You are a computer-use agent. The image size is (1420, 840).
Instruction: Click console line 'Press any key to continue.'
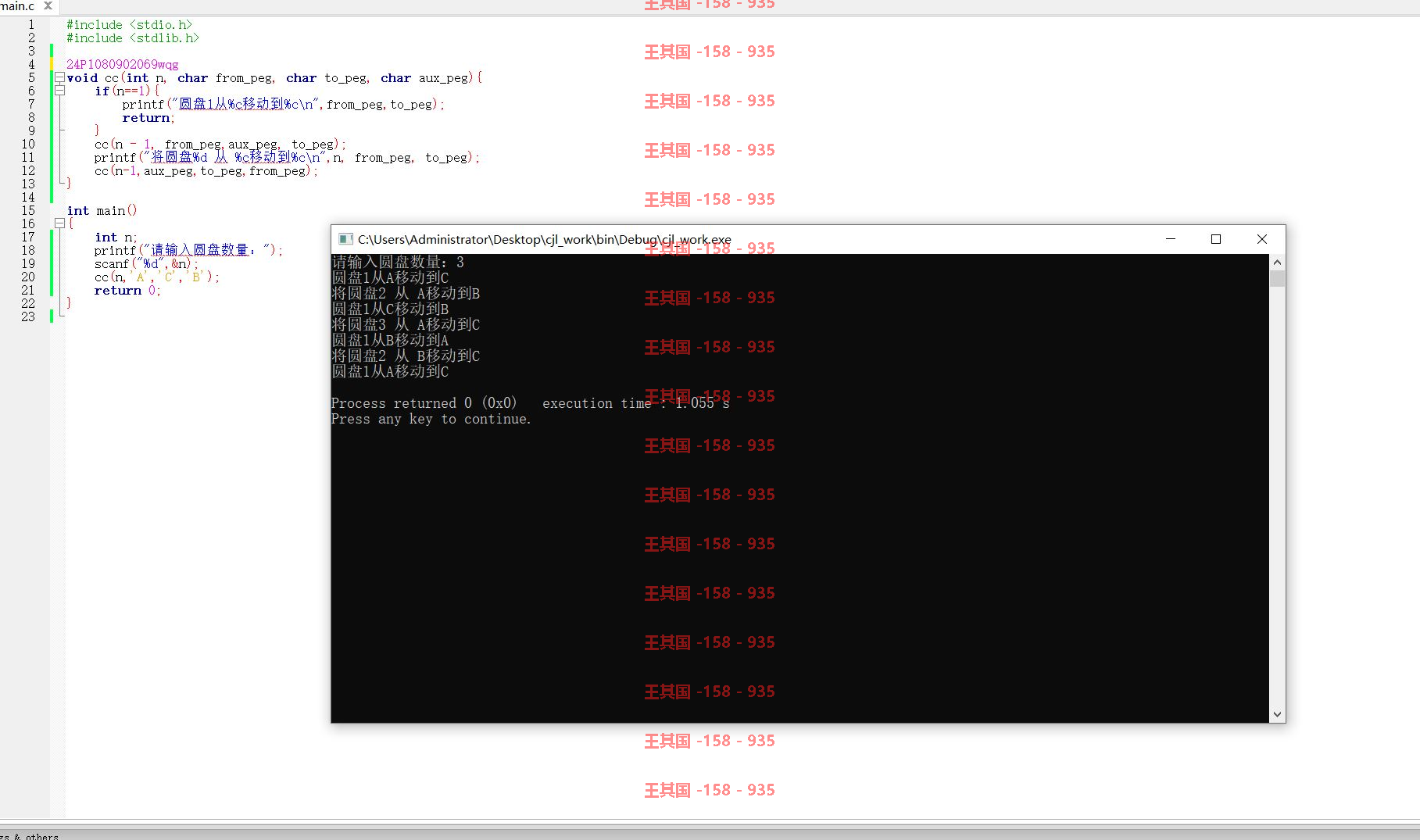431,420
